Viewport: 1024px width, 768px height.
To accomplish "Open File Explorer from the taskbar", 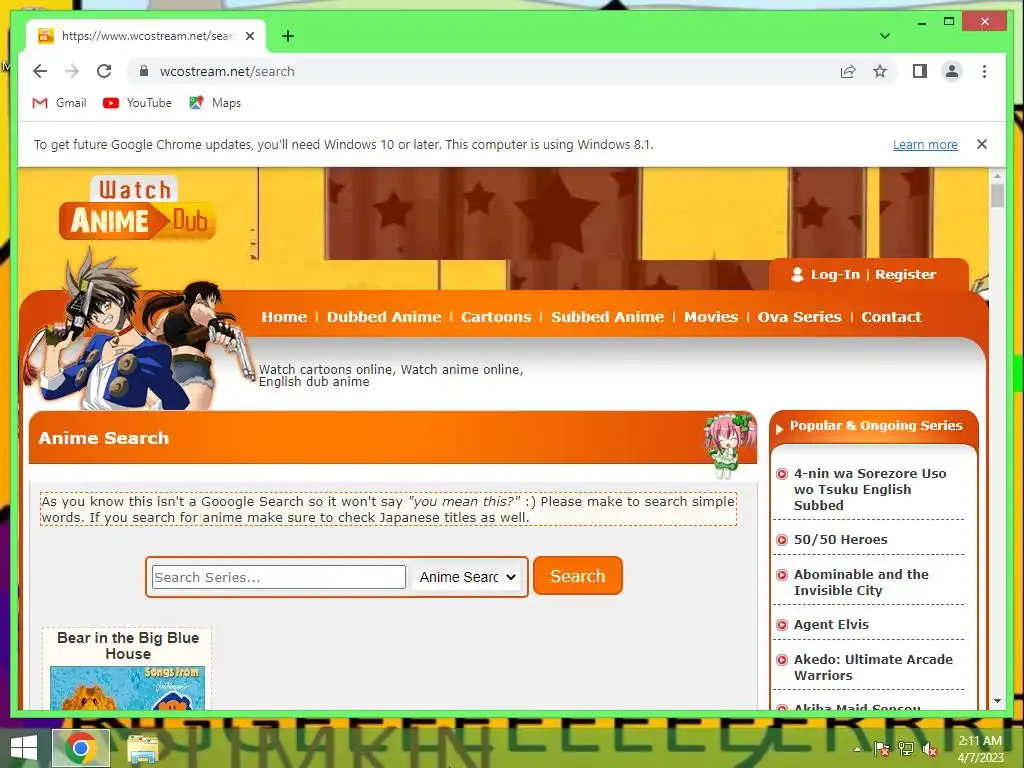I will 142,748.
